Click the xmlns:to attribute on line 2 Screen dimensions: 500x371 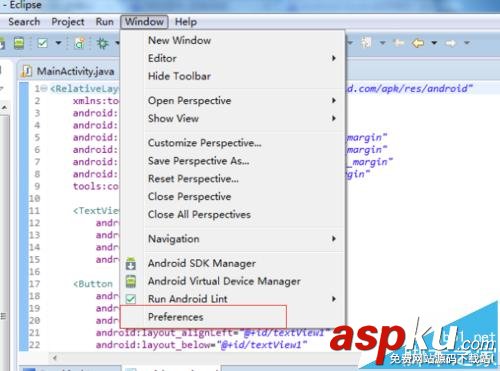[x=95, y=101]
